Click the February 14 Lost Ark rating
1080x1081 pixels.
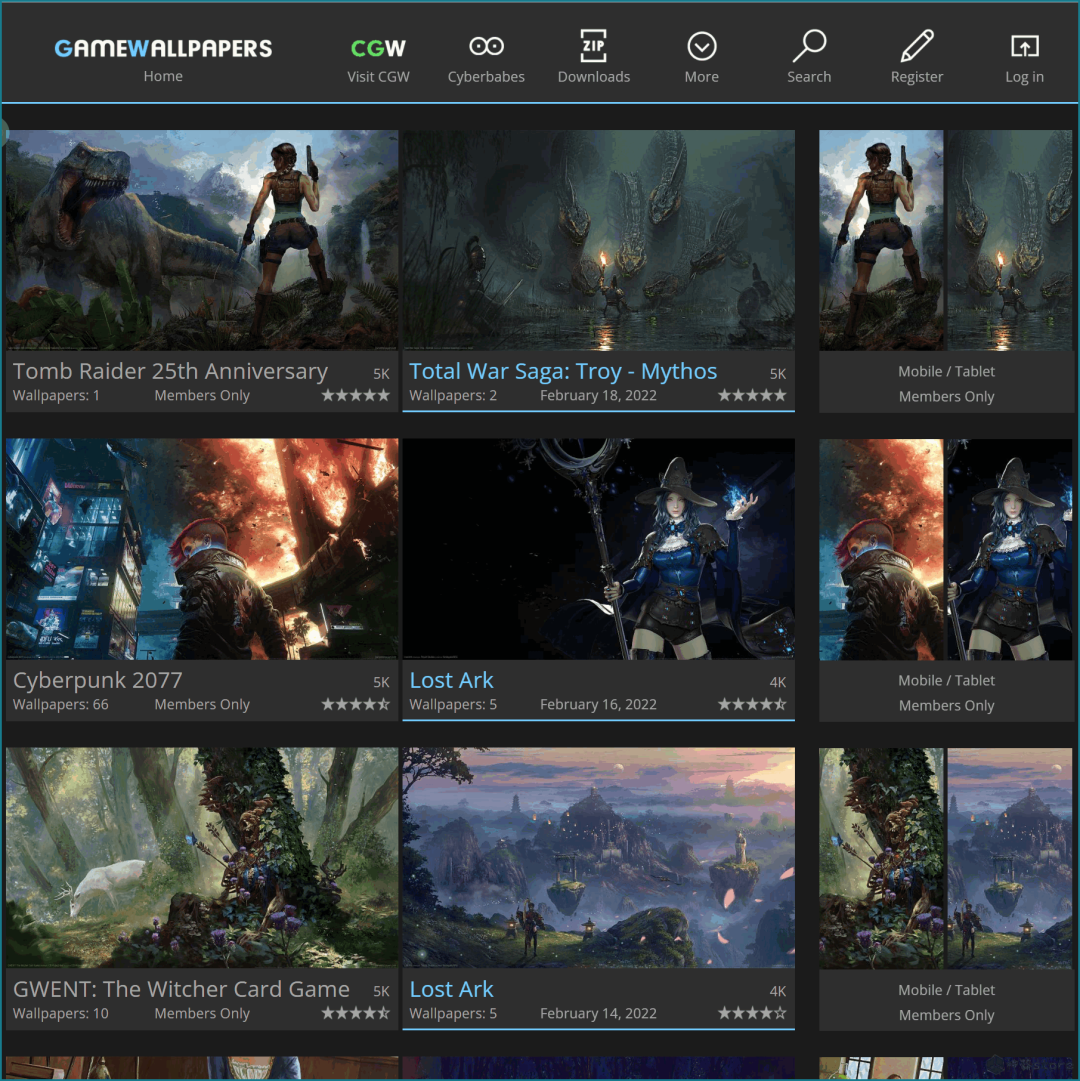pyautogui.click(x=752, y=1013)
